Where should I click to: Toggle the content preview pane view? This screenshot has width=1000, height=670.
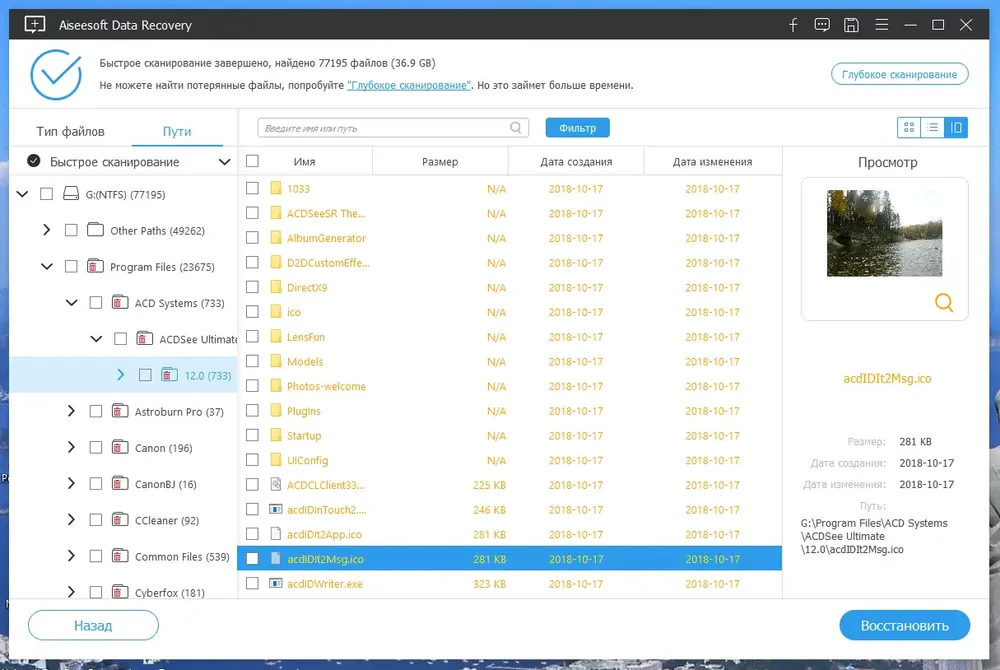pos(956,127)
